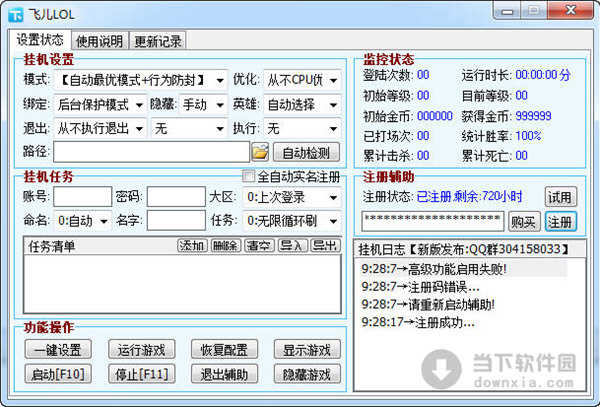
Task: Click the 隐藏游戏 button
Action: 307,374
